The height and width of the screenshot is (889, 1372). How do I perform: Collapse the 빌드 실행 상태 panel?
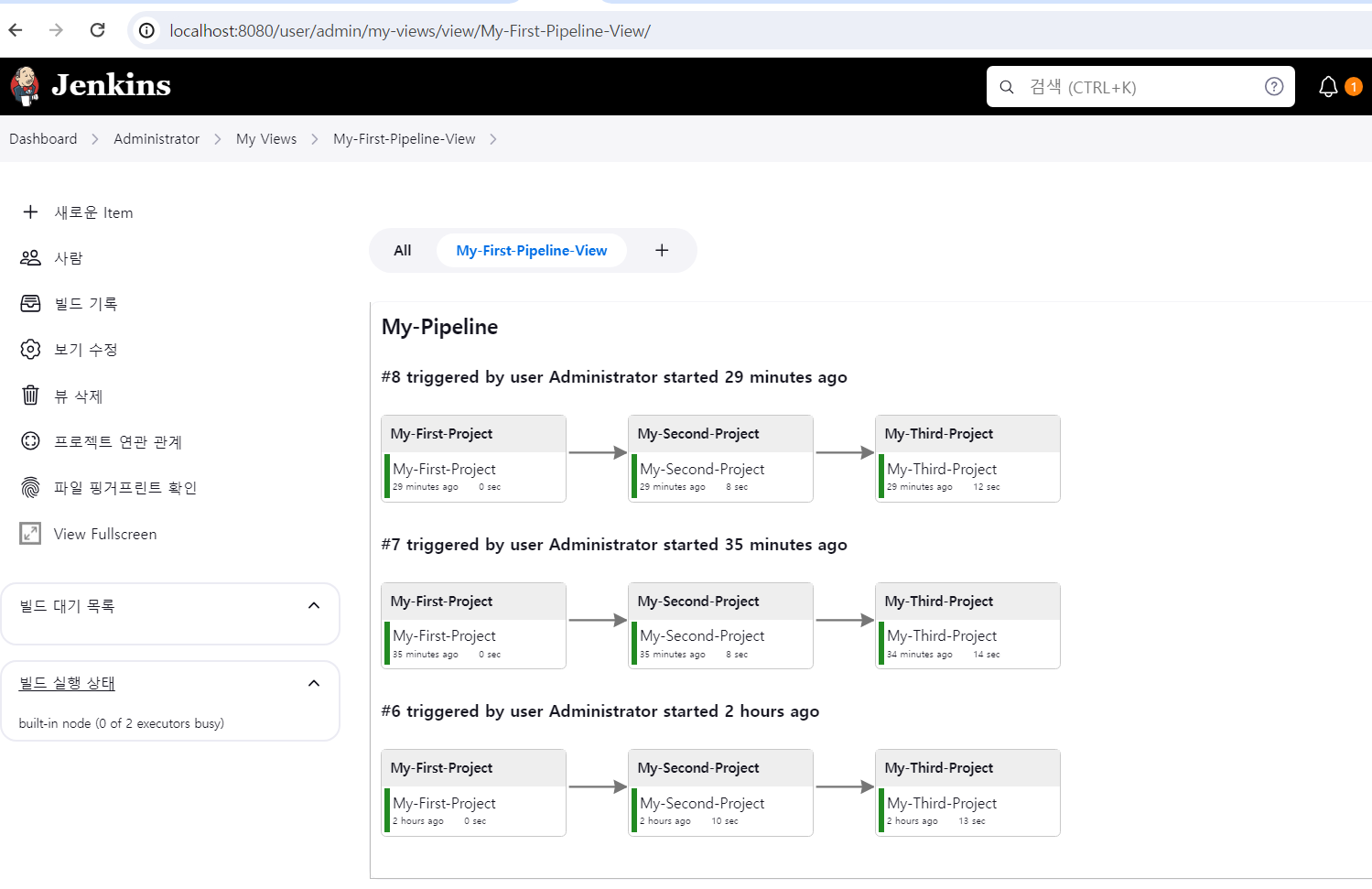(x=314, y=682)
